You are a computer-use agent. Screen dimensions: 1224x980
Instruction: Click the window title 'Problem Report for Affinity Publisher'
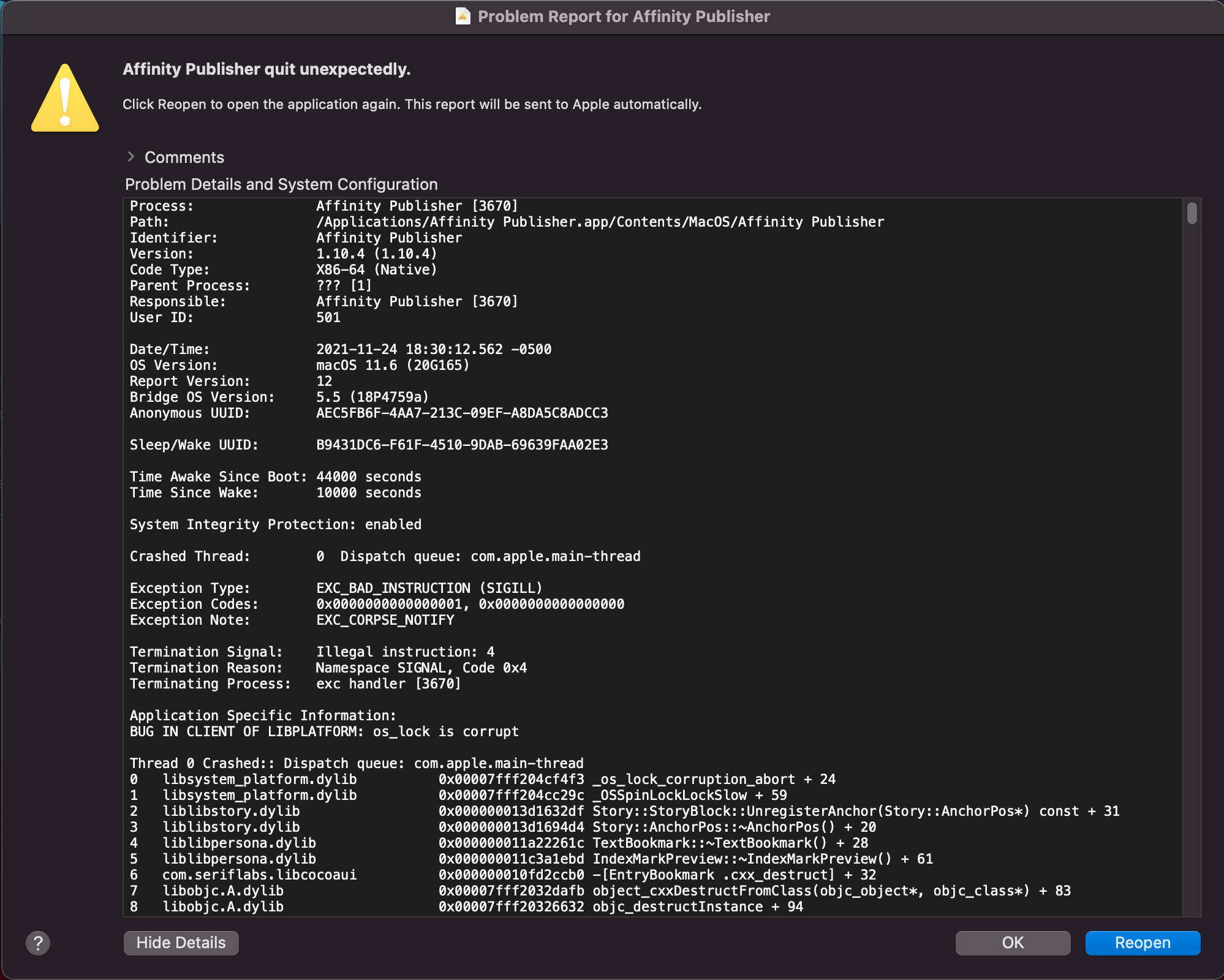point(624,17)
